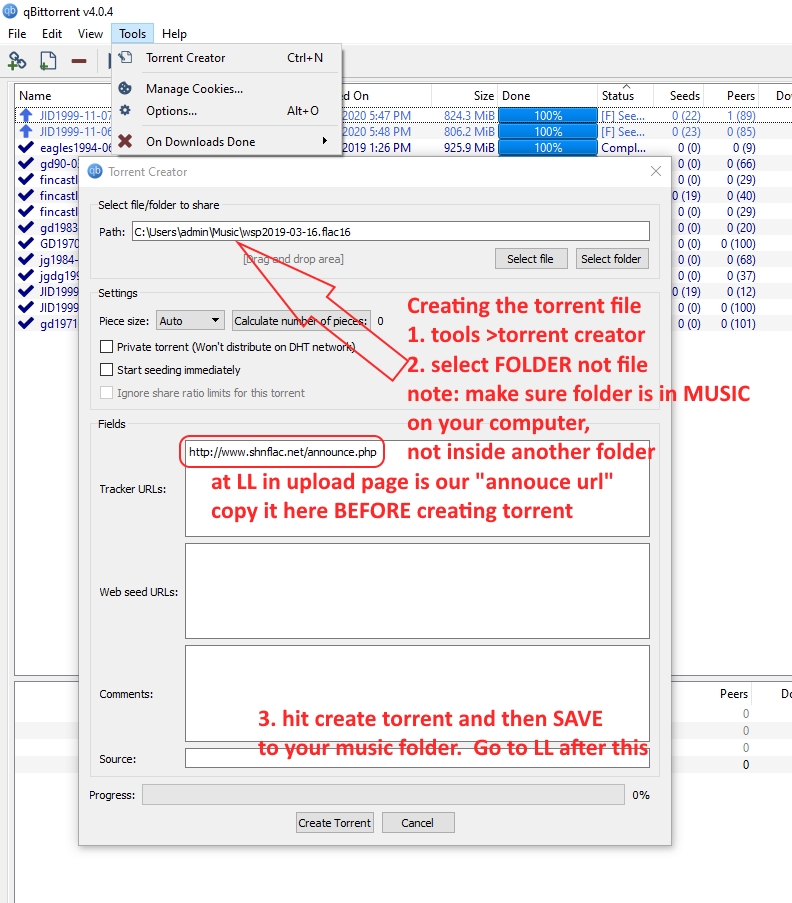Click the Path input field
The width and height of the screenshot is (792, 903).
[x=391, y=232]
